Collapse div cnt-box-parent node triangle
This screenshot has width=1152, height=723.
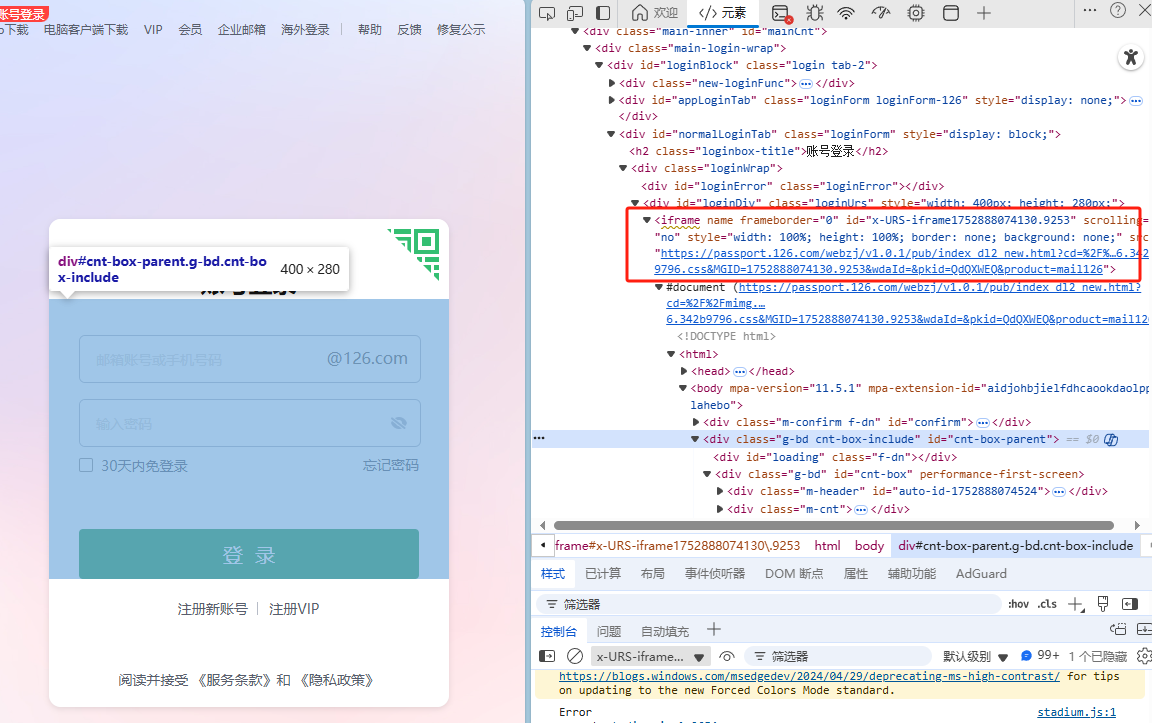695,439
